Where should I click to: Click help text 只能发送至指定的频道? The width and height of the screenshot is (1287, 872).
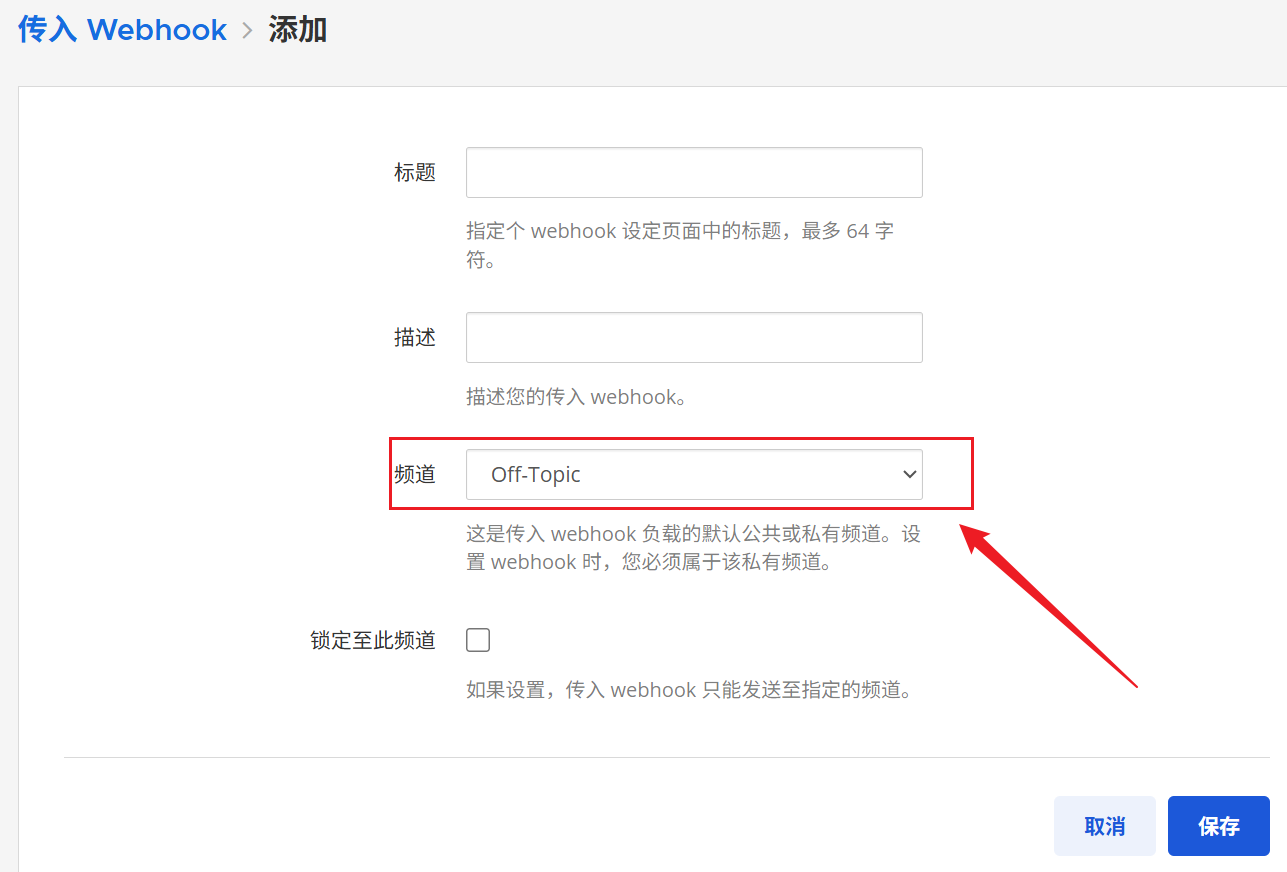[690, 690]
